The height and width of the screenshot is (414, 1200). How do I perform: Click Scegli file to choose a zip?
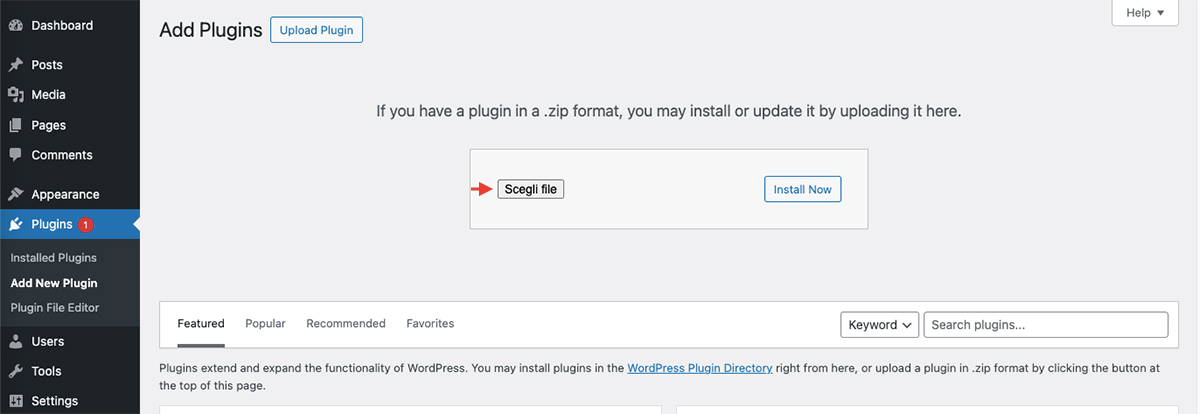(x=531, y=189)
